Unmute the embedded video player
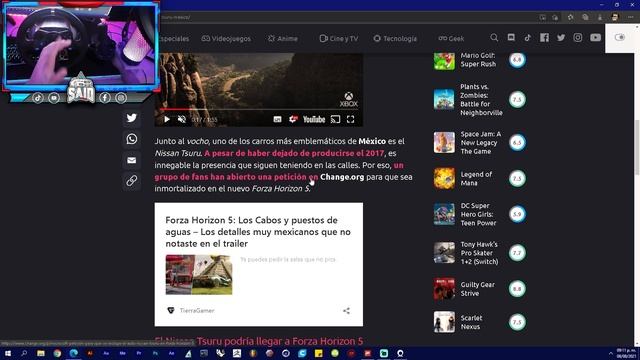The height and width of the screenshot is (360, 640). point(182,120)
